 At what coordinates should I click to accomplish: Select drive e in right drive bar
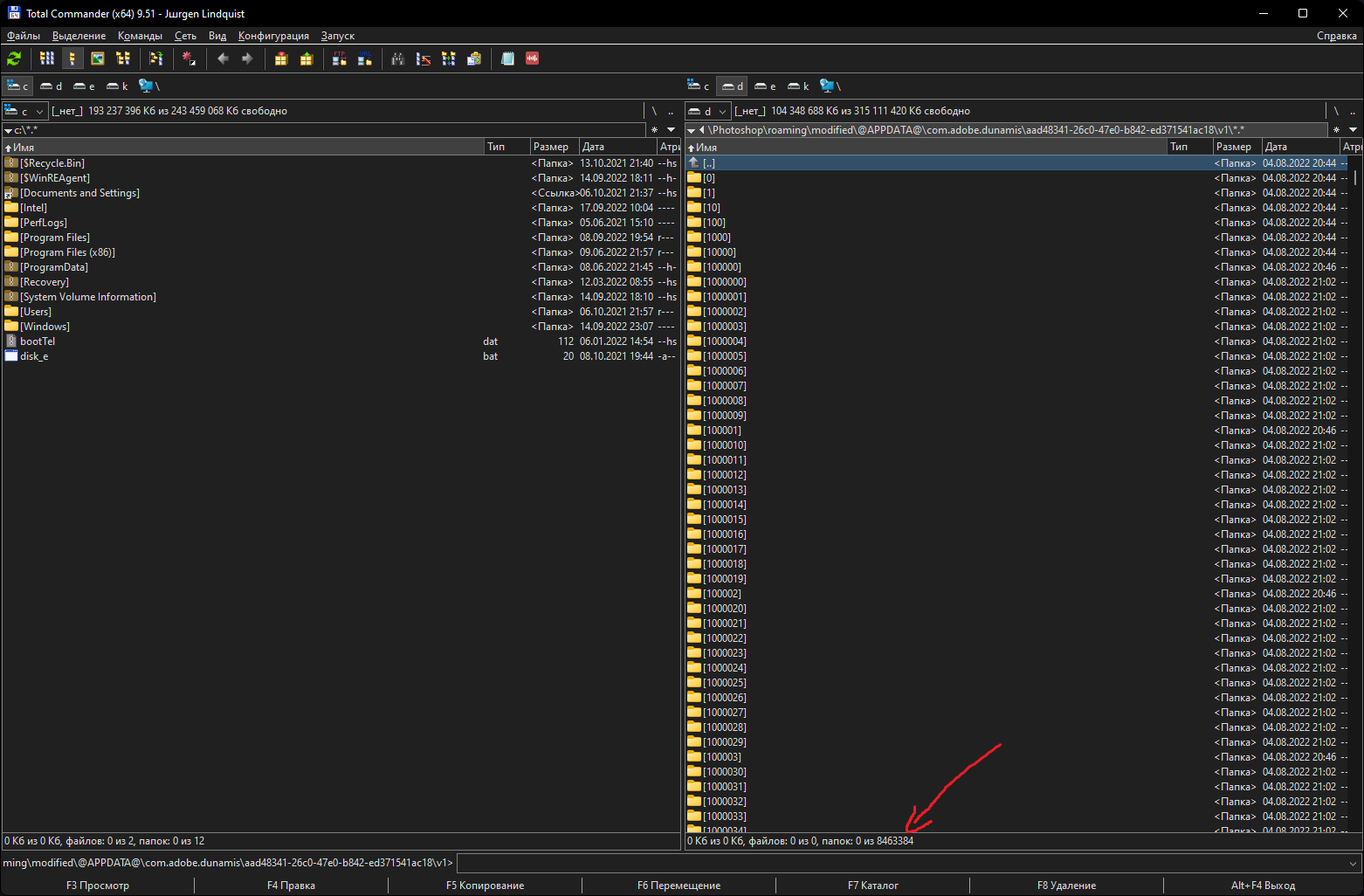pyautogui.click(x=766, y=86)
